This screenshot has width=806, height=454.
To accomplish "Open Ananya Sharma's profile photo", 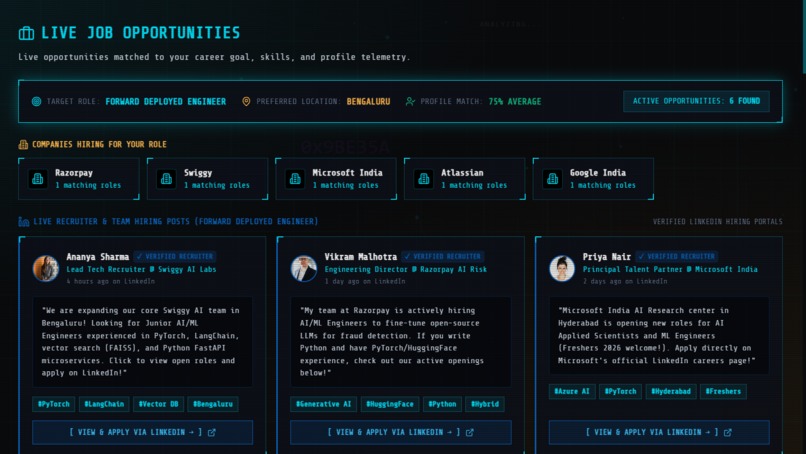I will 46,268.
